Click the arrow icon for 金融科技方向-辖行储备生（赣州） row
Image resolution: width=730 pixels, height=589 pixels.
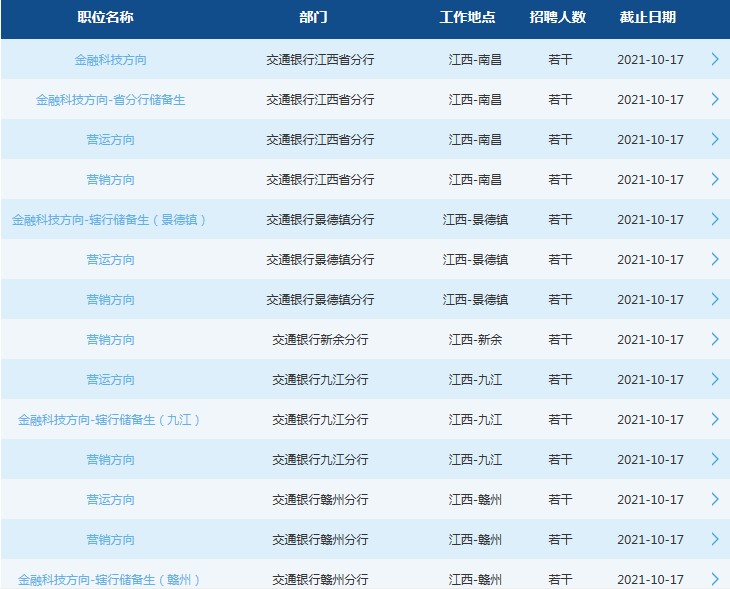(x=715, y=579)
